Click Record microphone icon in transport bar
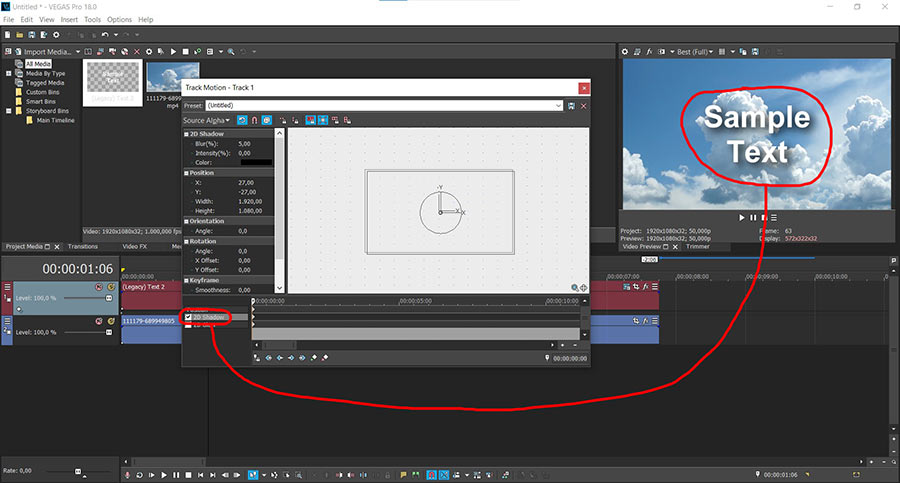Screen dimensions: 900x483 coord(128,475)
